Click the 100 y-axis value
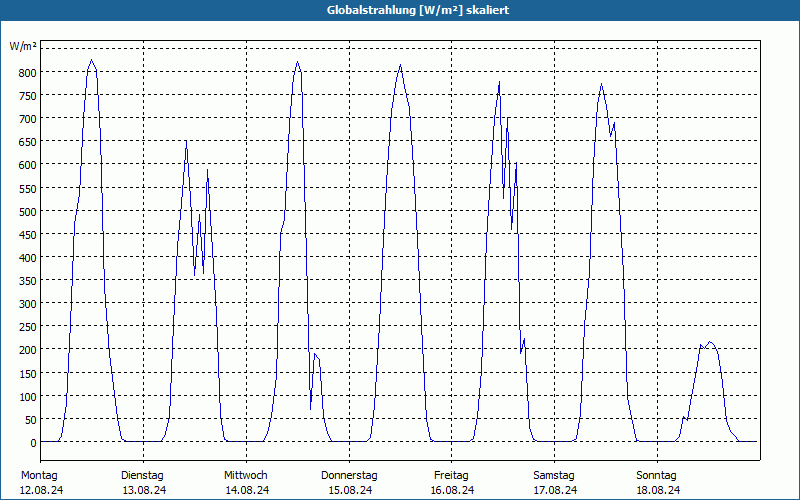This screenshot has height=500, width=800. (28, 397)
